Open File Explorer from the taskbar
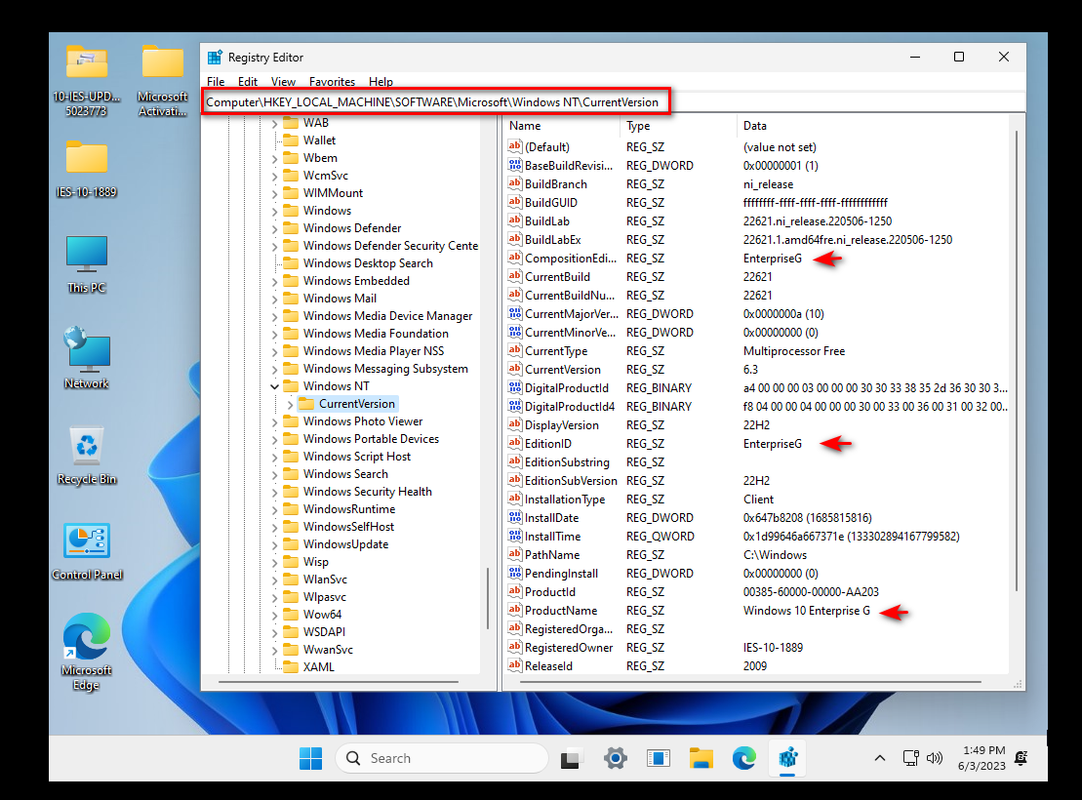The image size is (1082, 800). point(701,759)
